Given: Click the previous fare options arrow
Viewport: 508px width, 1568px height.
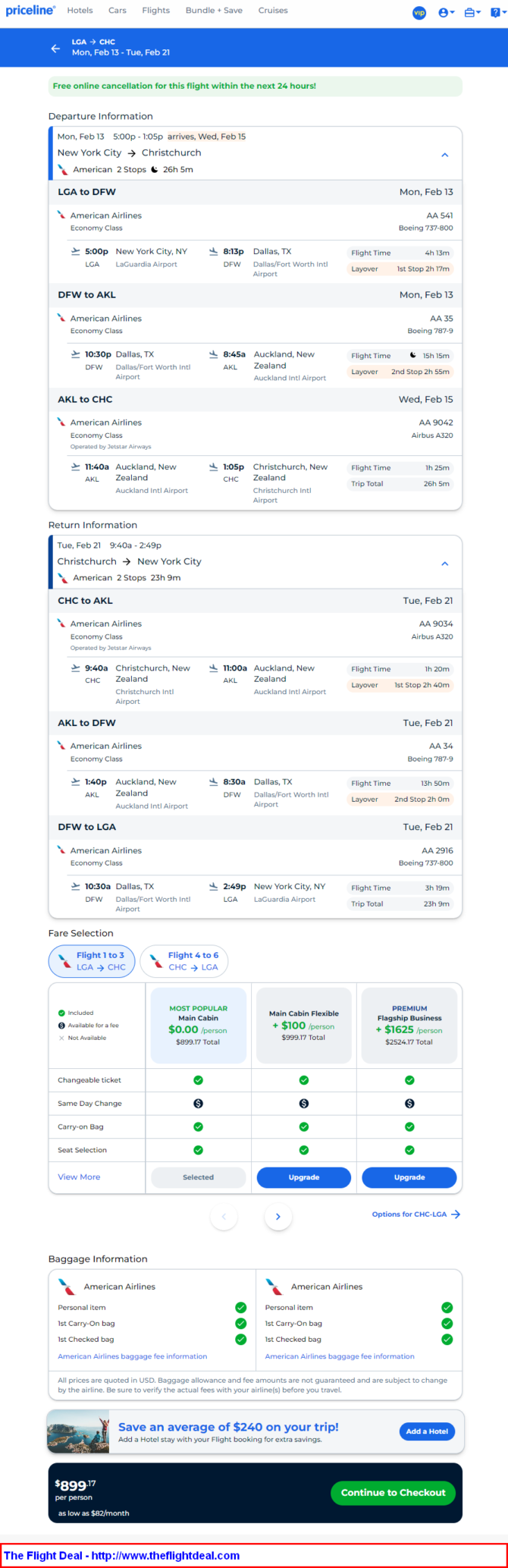Looking at the screenshot, I should [x=224, y=1217].
